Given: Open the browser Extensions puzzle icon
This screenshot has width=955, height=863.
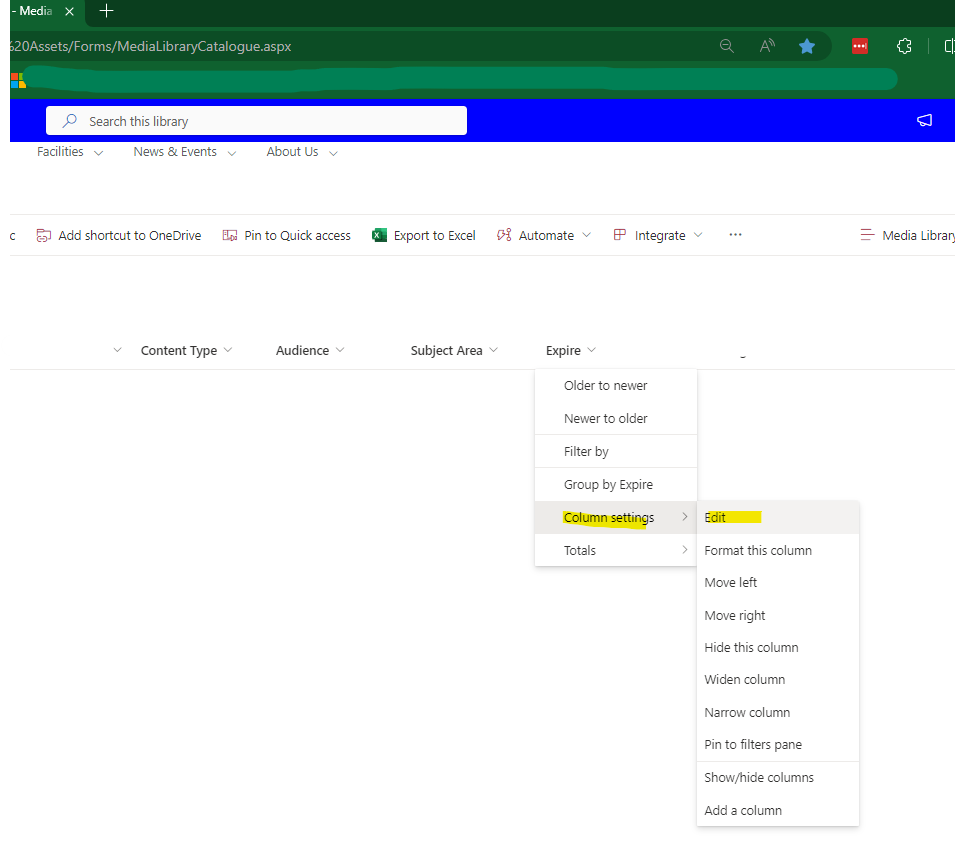Looking at the screenshot, I should 904,46.
